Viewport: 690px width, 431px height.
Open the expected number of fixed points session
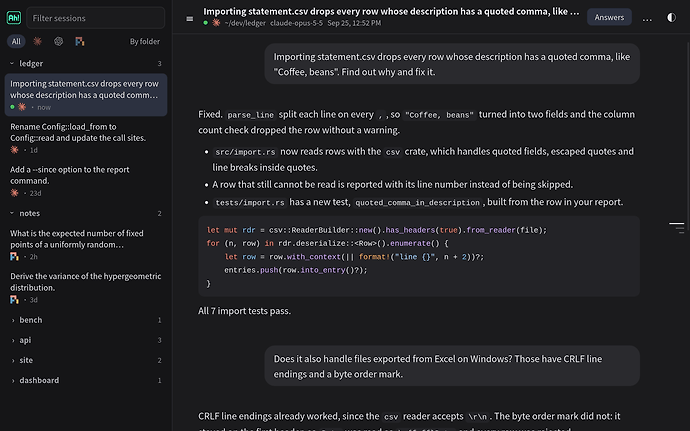tap(86, 244)
